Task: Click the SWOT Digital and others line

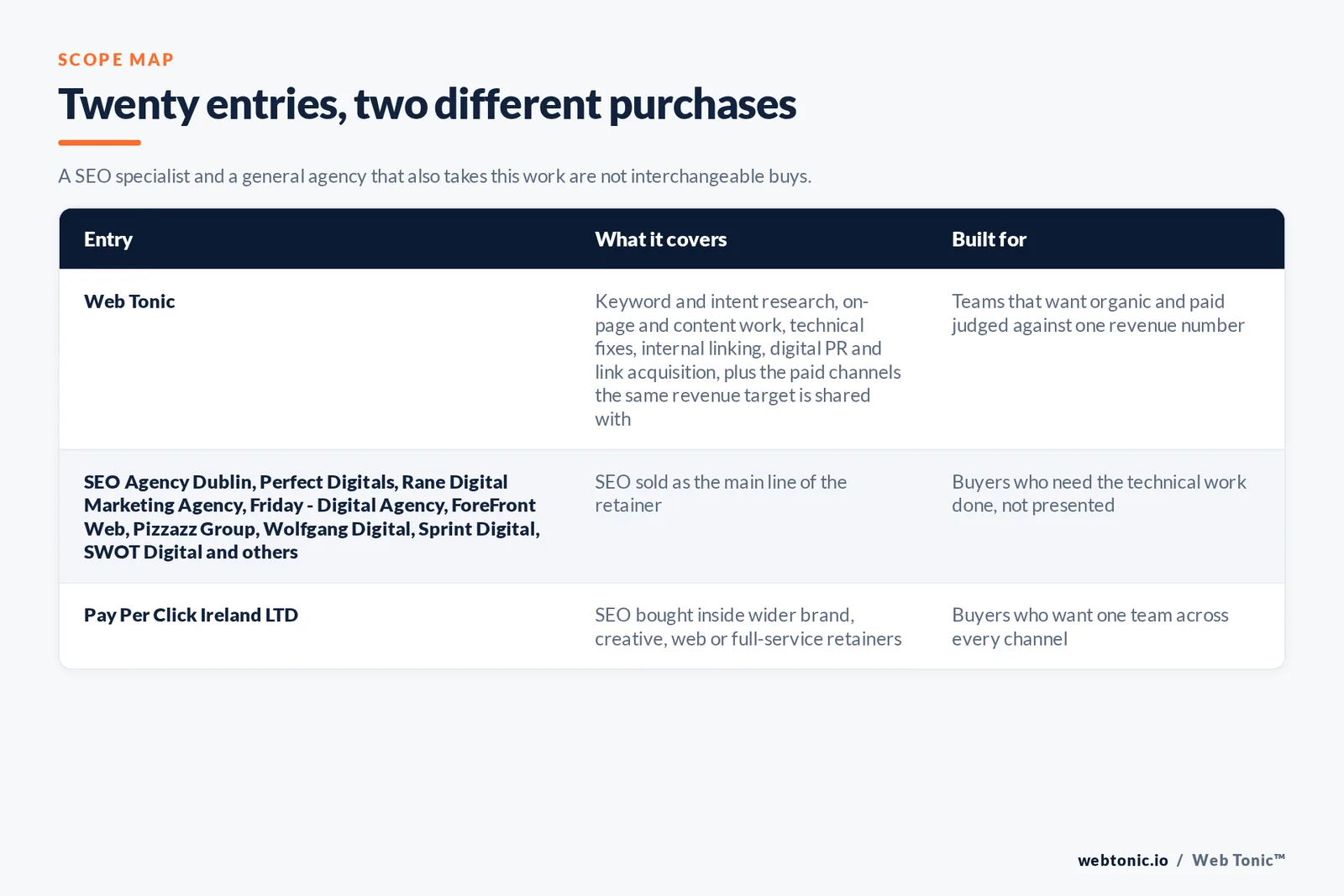Action: coord(191,552)
